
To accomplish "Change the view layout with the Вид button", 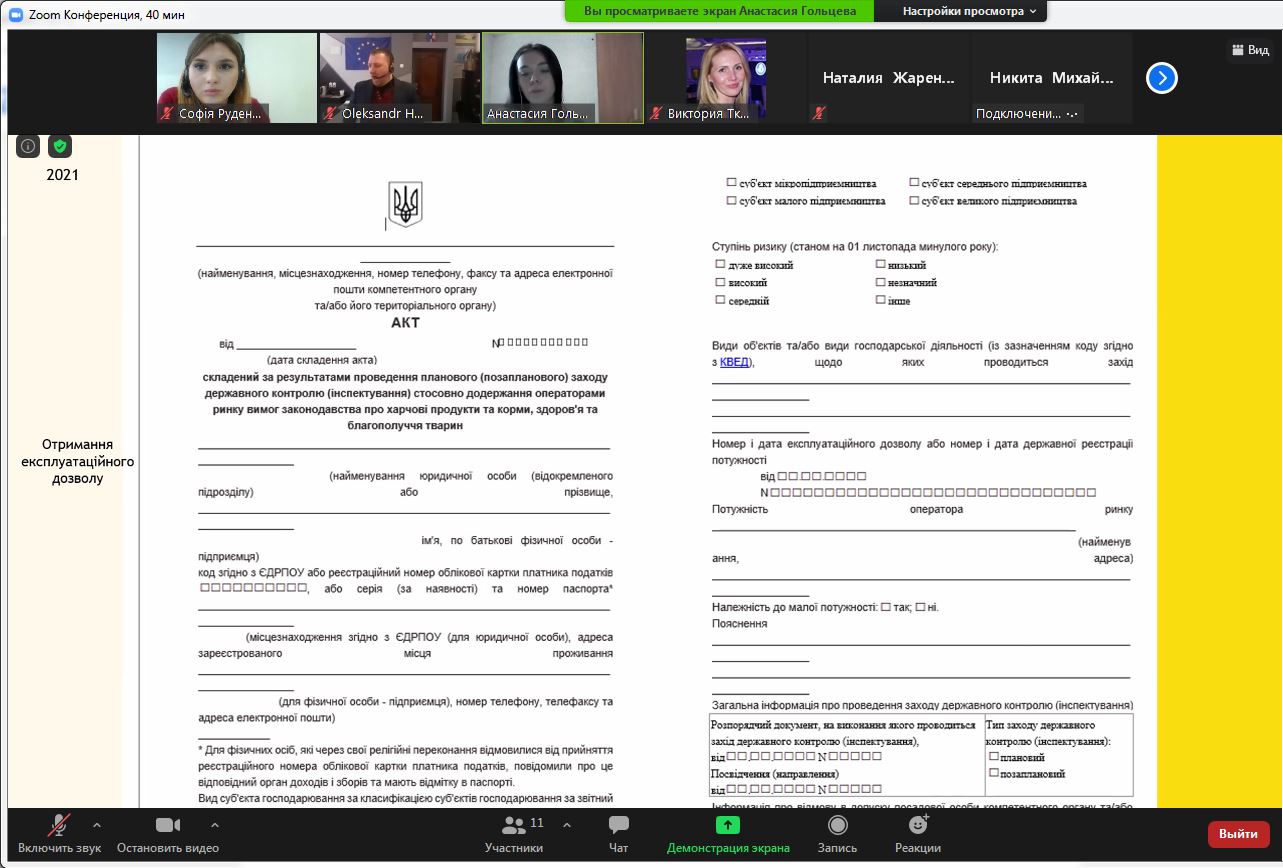I will (1251, 49).
